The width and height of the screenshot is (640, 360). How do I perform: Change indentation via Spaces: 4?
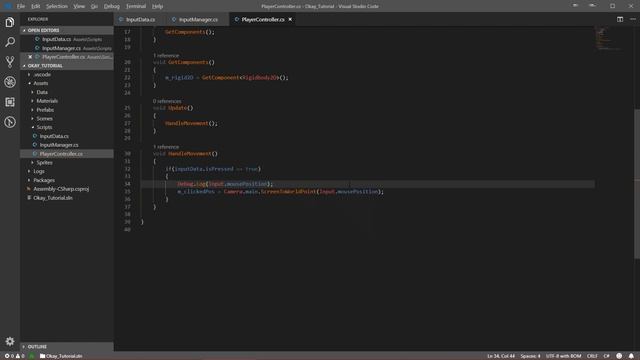[x=530, y=356]
